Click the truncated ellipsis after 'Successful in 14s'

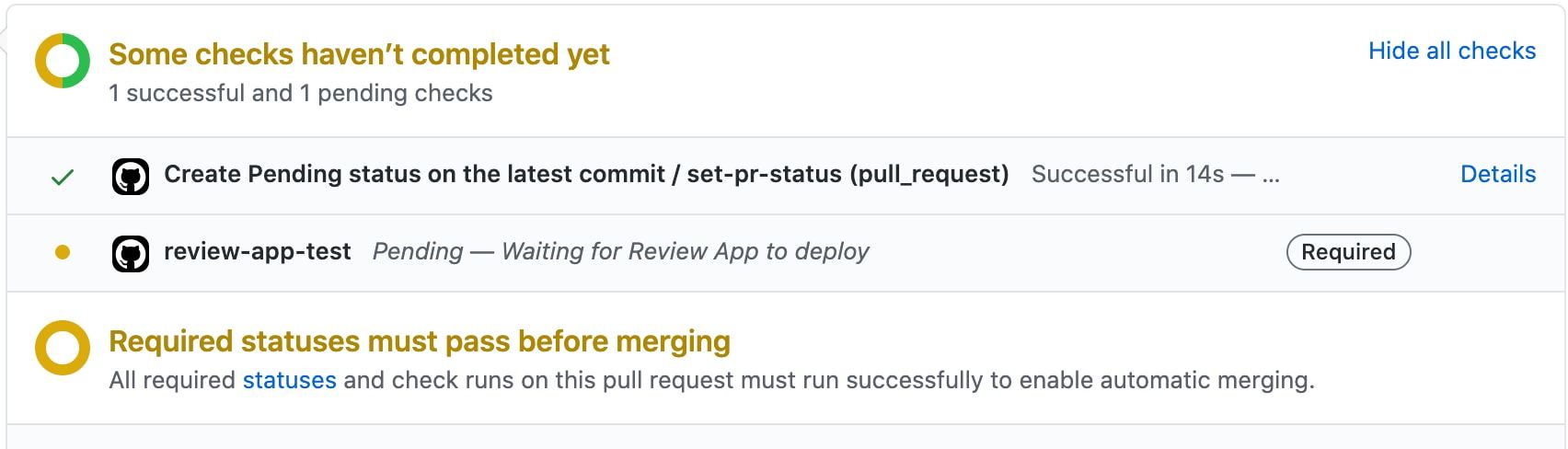coord(1271,177)
